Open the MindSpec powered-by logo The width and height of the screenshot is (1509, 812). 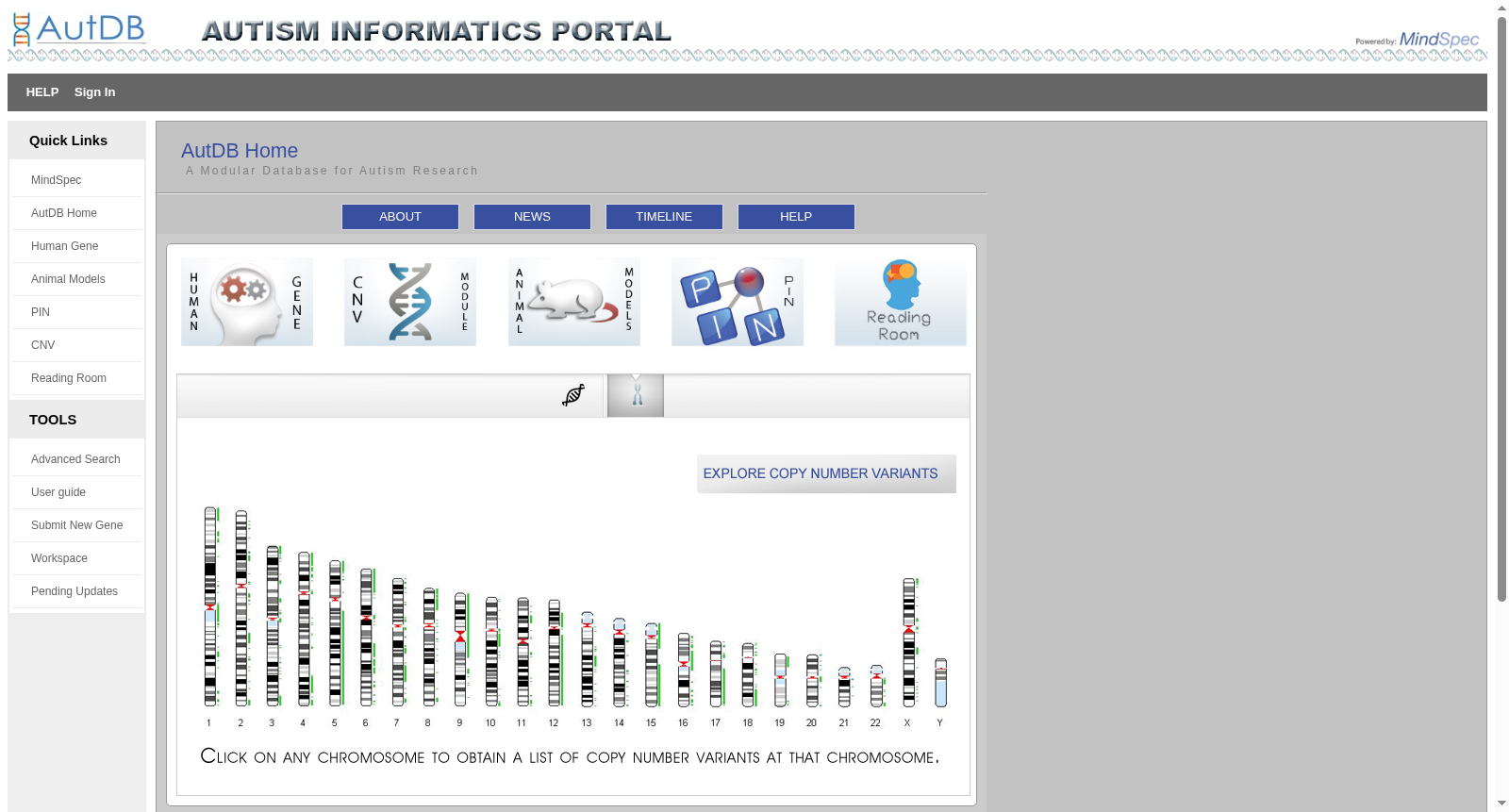(x=1418, y=40)
